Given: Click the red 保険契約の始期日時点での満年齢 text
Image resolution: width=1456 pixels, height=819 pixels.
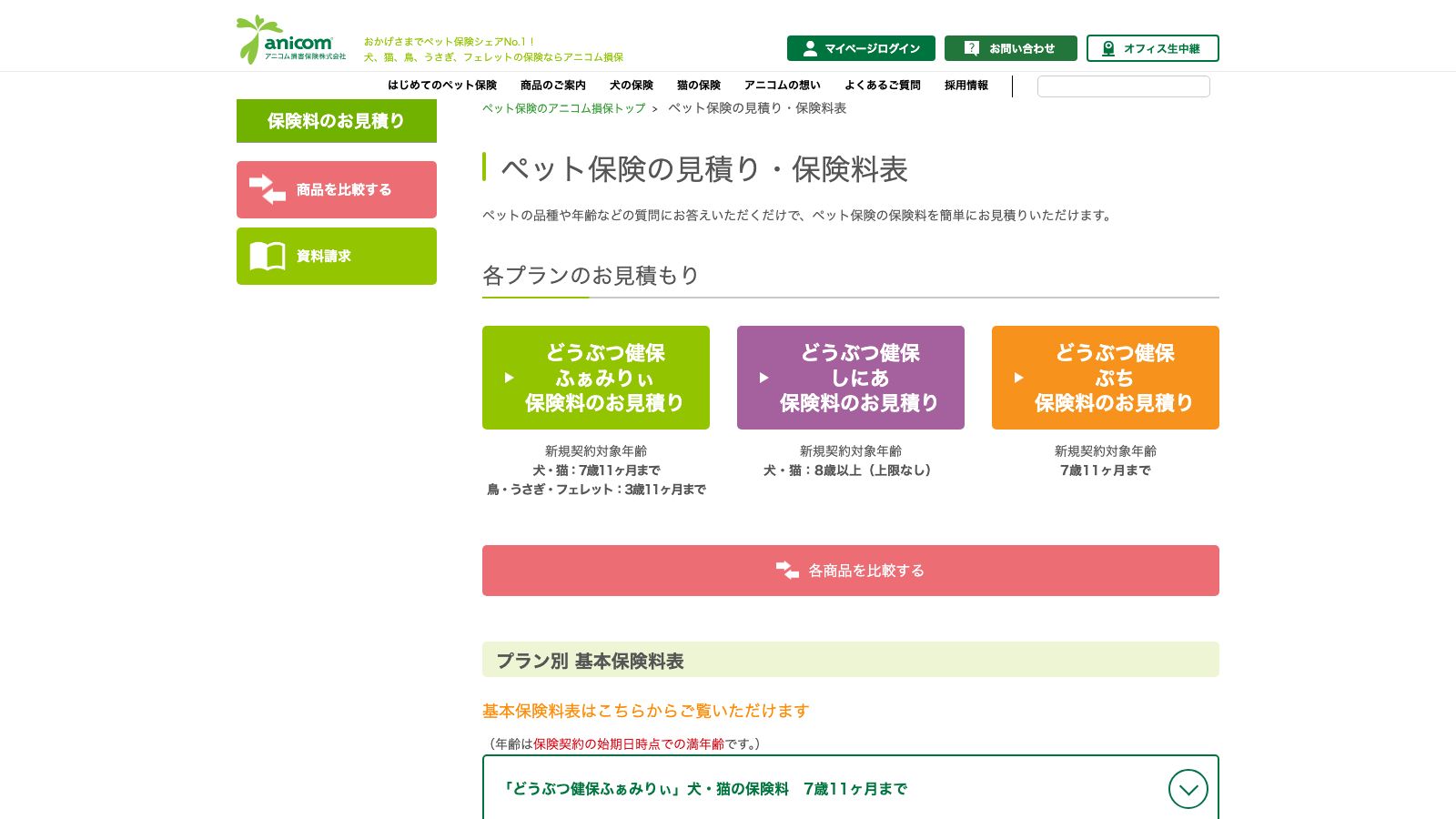Looking at the screenshot, I should point(629,744).
